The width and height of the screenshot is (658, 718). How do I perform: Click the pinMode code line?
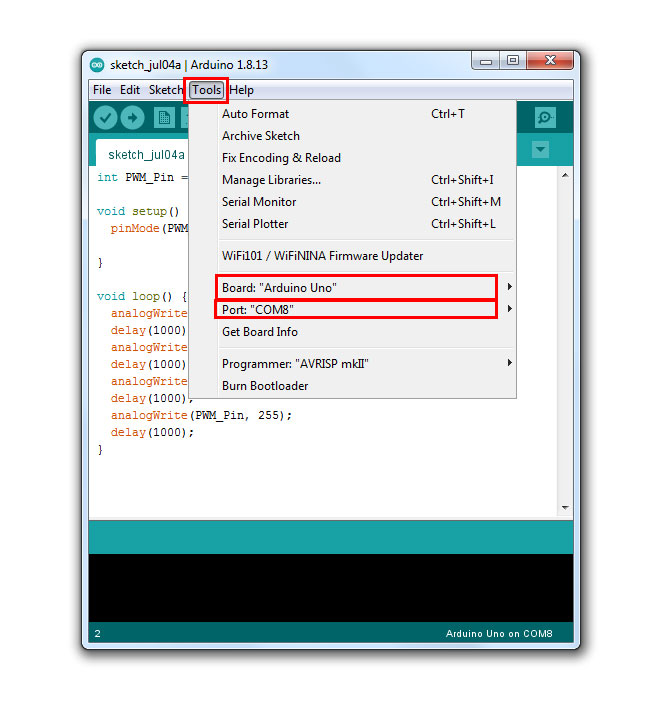tap(149, 228)
